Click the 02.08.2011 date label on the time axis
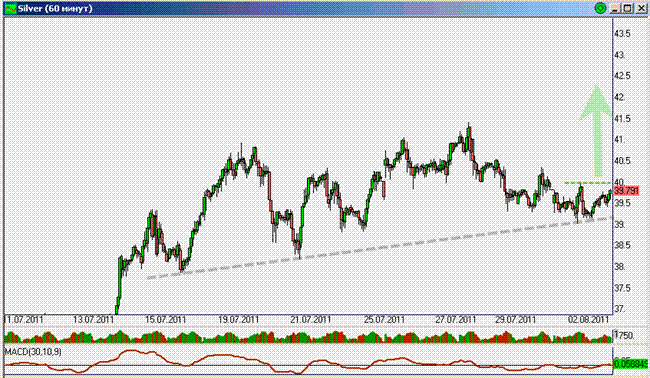The image size is (650, 378). point(589,320)
